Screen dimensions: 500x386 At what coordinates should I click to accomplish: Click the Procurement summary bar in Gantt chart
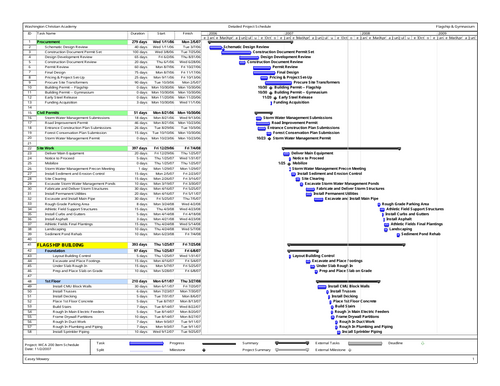[x=250, y=42]
